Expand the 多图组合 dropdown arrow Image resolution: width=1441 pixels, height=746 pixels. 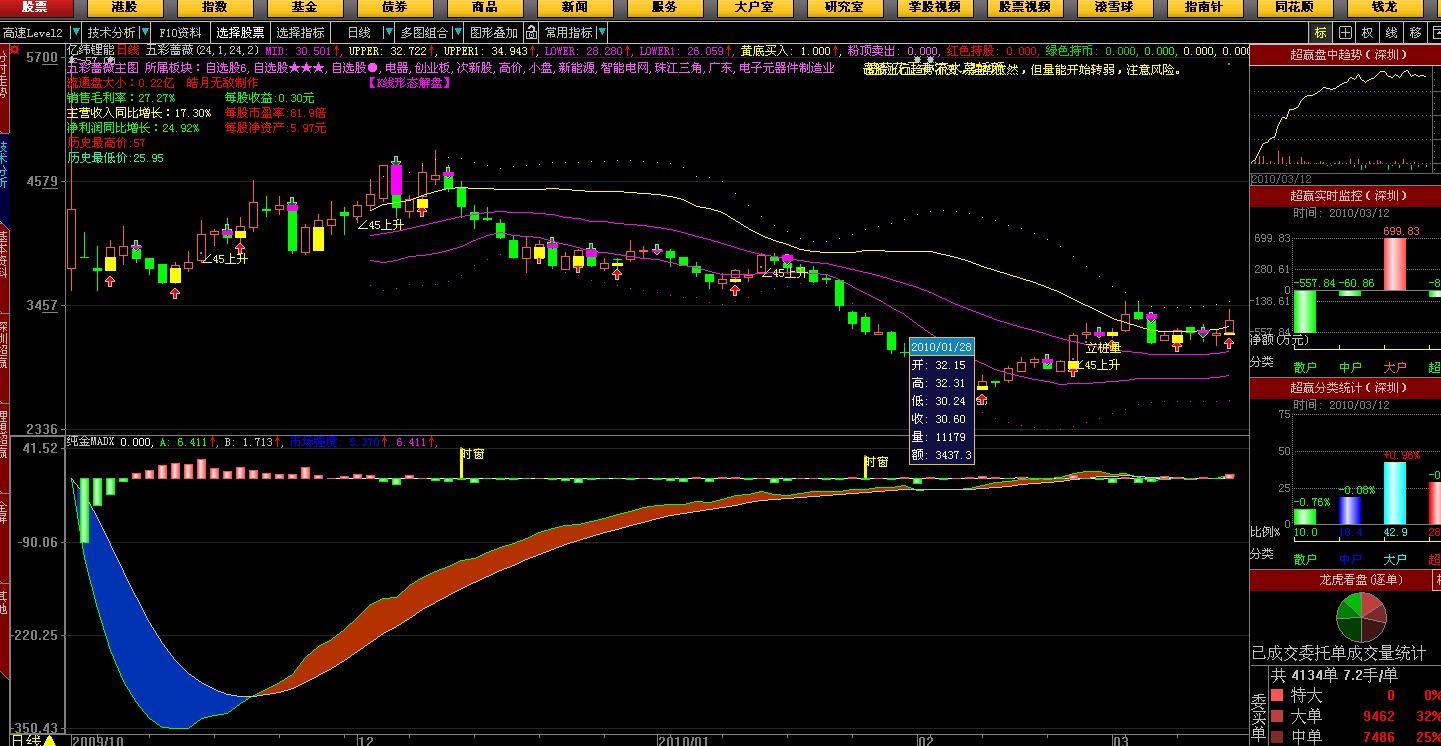coord(457,32)
